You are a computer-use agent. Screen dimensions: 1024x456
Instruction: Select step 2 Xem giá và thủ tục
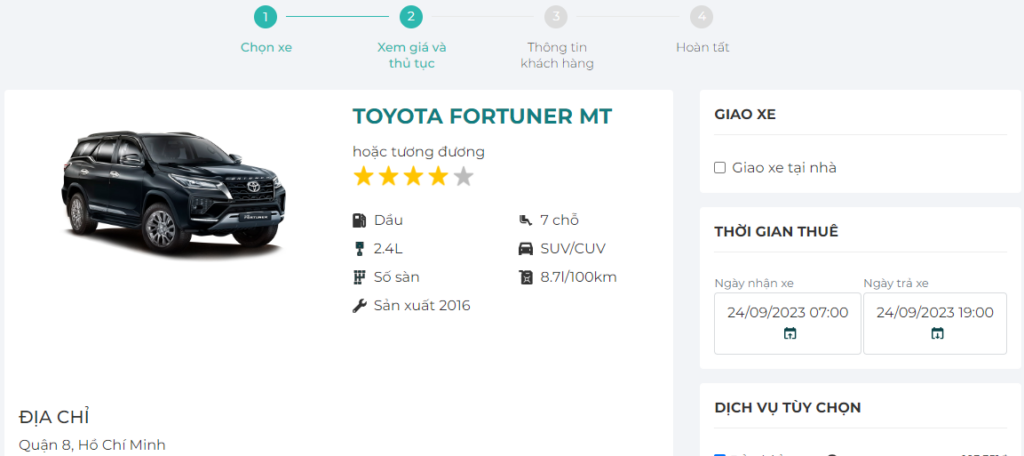pos(411,17)
